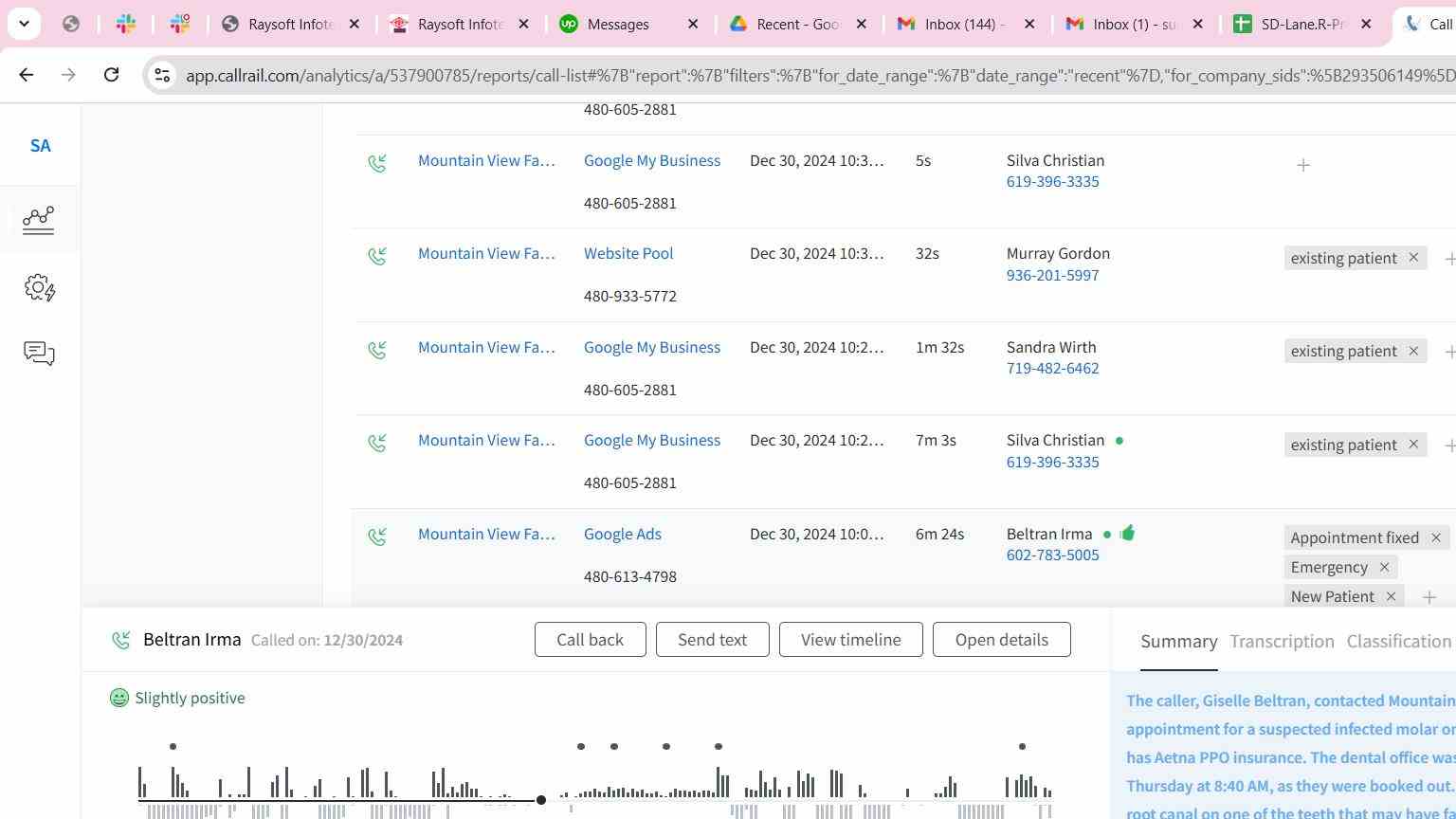Open the chat messages sidebar icon
1456x819 pixels.
(39, 354)
